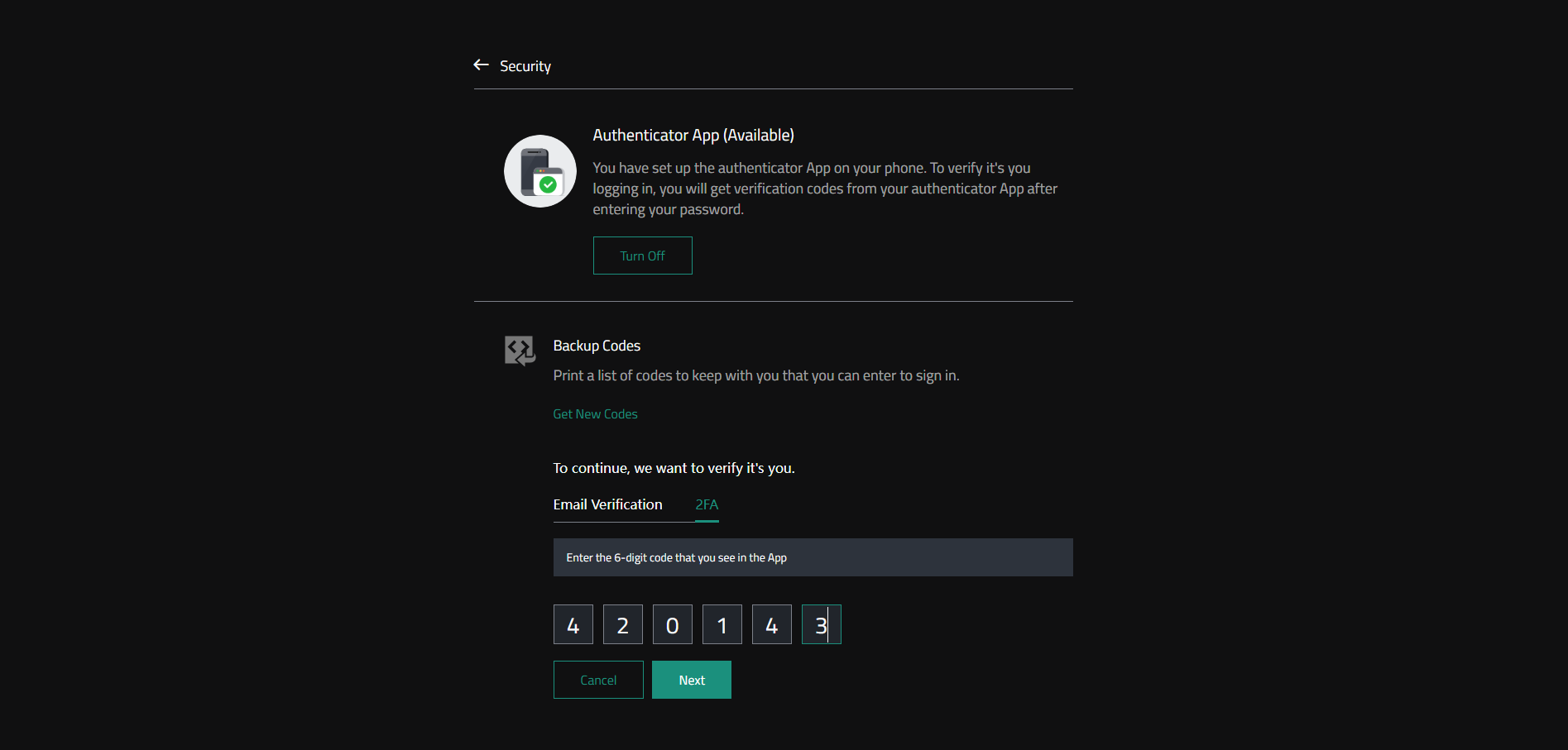Click the Authenticator App (Available) heading
The width and height of the screenshot is (1568, 750).
693,135
